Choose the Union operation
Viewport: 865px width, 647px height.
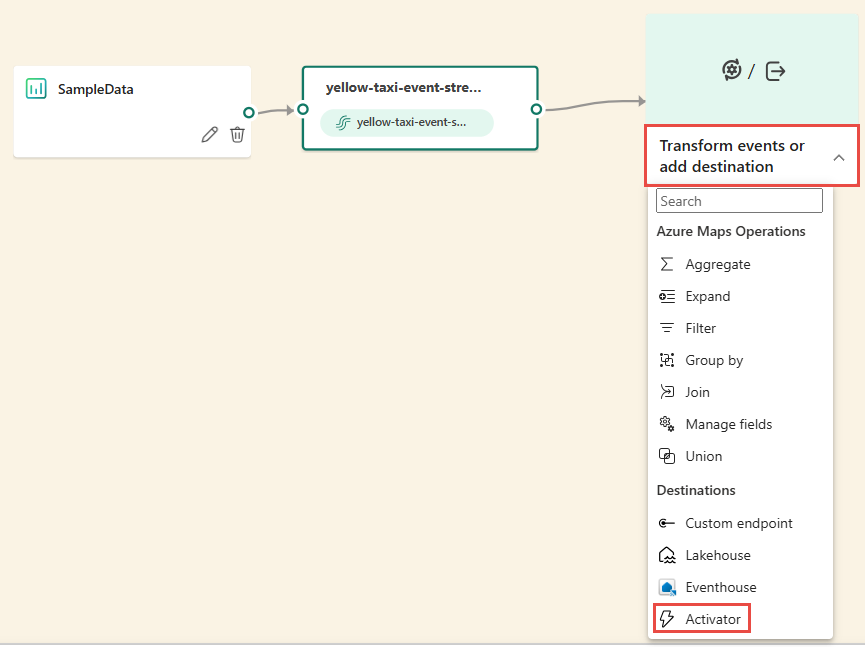tap(703, 456)
